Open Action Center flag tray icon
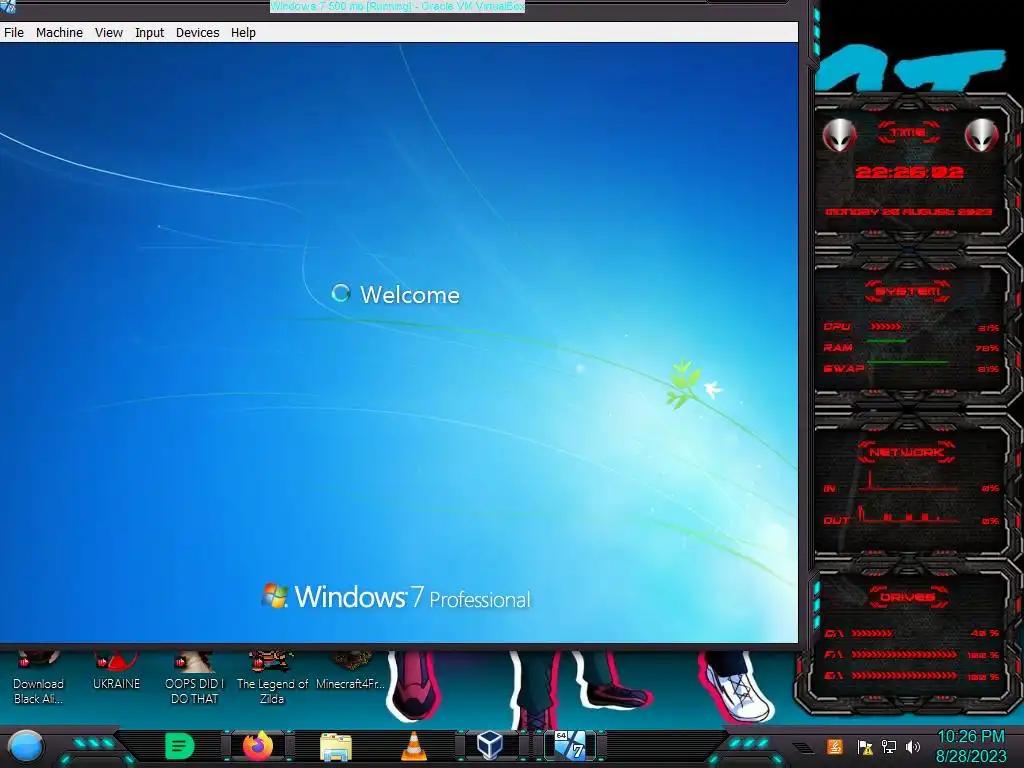 [x=865, y=747]
